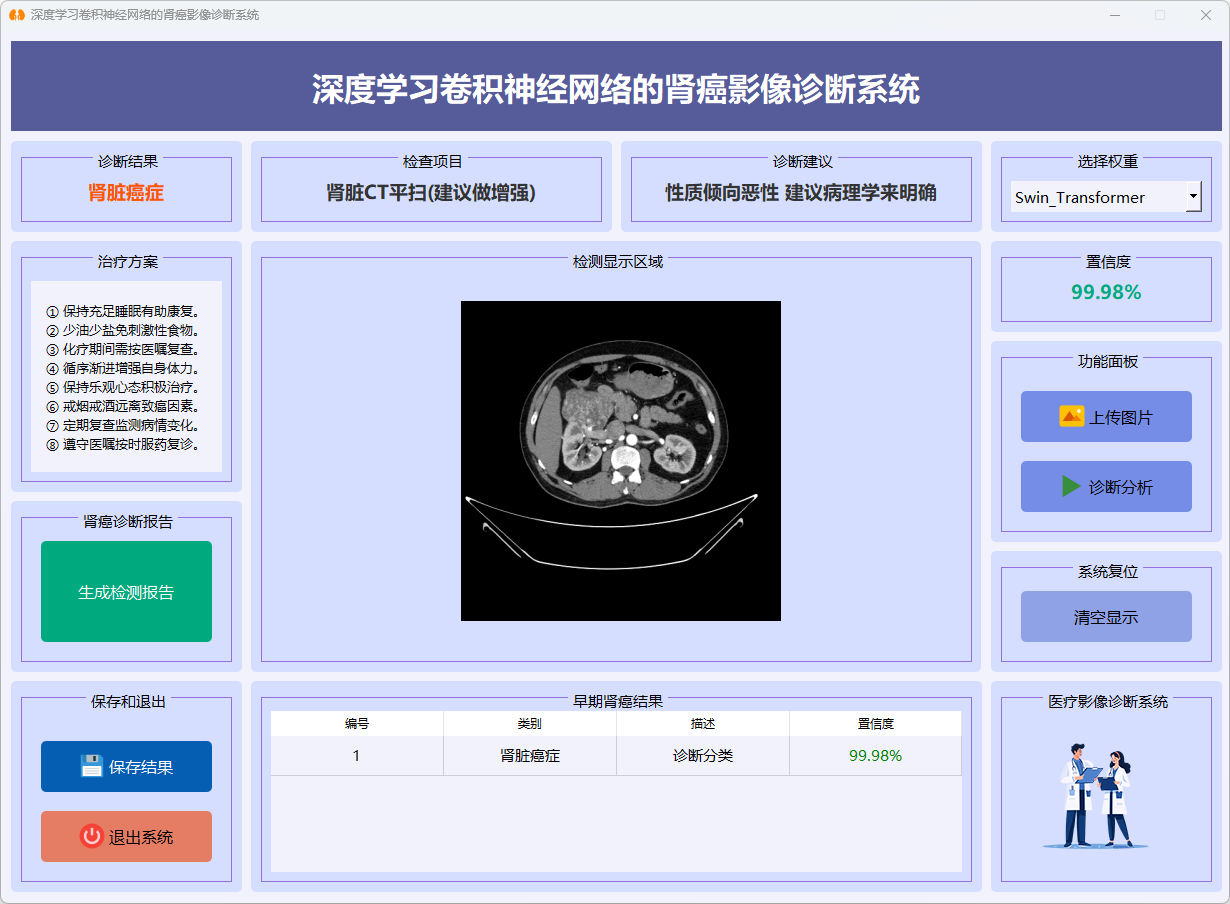
Task: Click the 描述 column header
Action: pyautogui.click(x=703, y=724)
